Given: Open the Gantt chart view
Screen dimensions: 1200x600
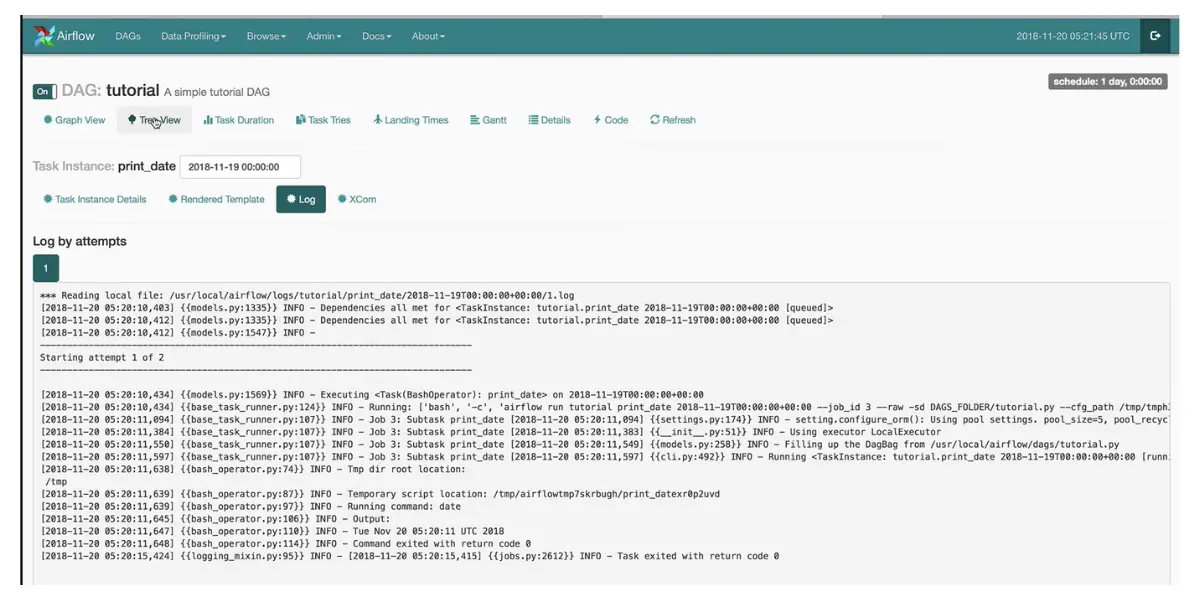Looking at the screenshot, I should click(x=488, y=120).
